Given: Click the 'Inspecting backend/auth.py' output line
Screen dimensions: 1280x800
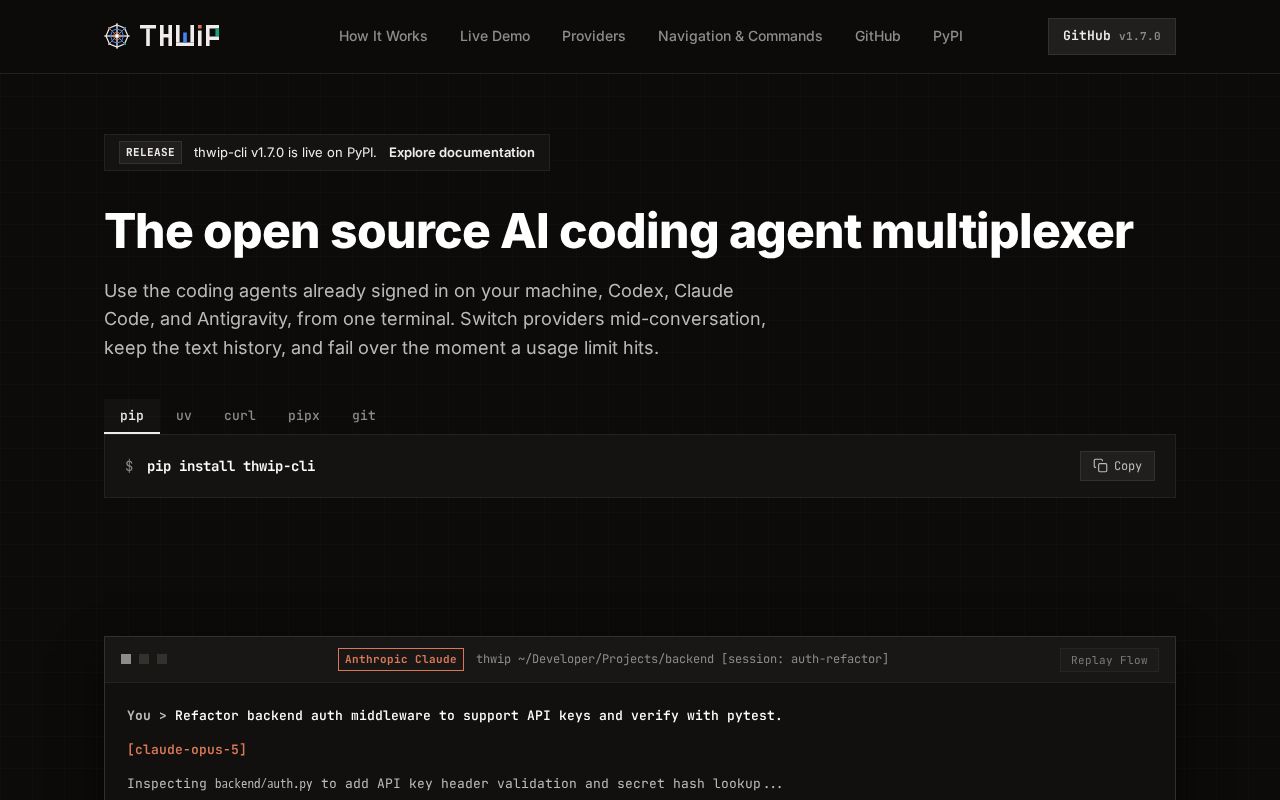Looking at the screenshot, I should (455, 783).
